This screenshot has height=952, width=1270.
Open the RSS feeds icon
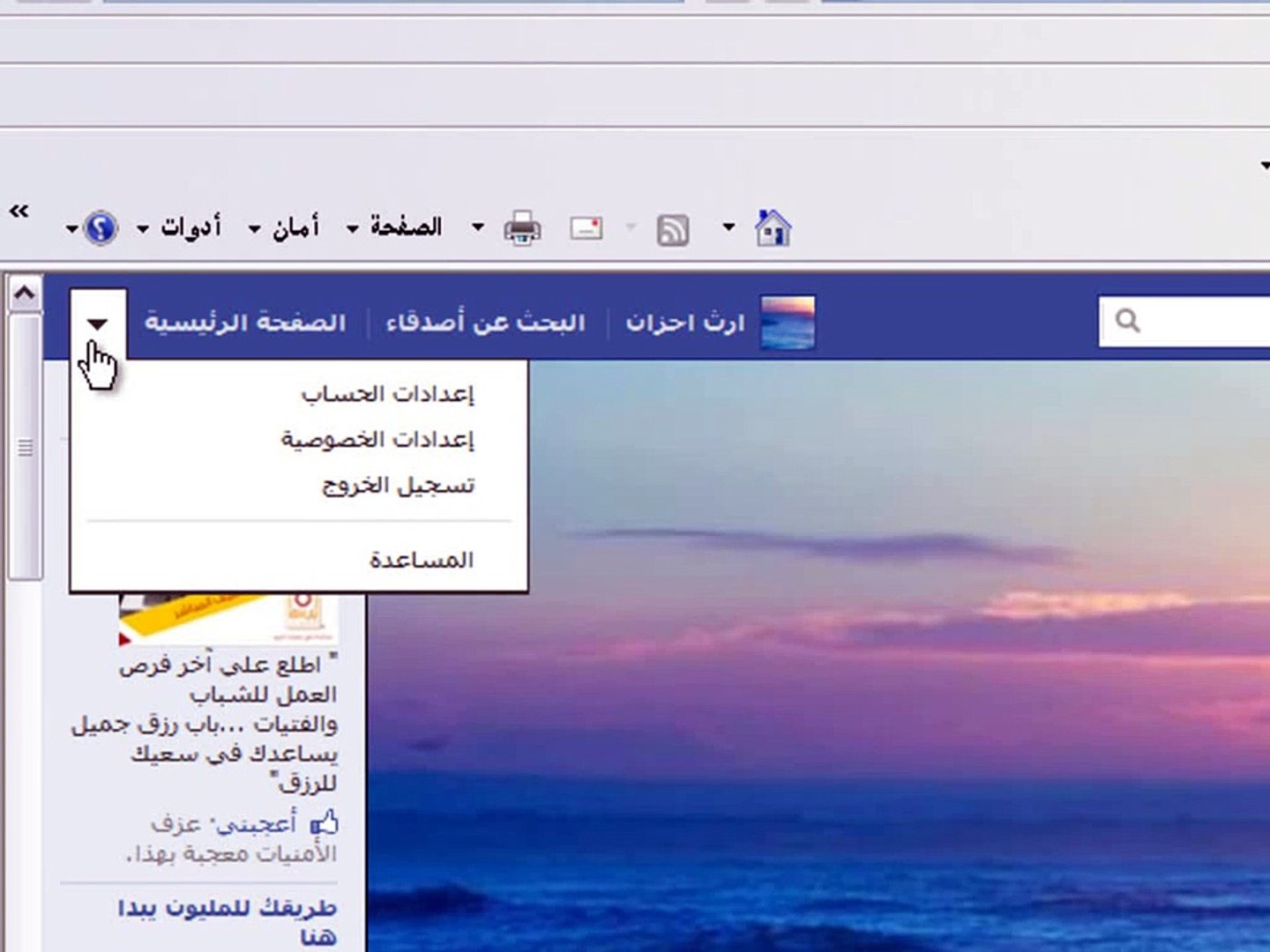click(x=672, y=230)
